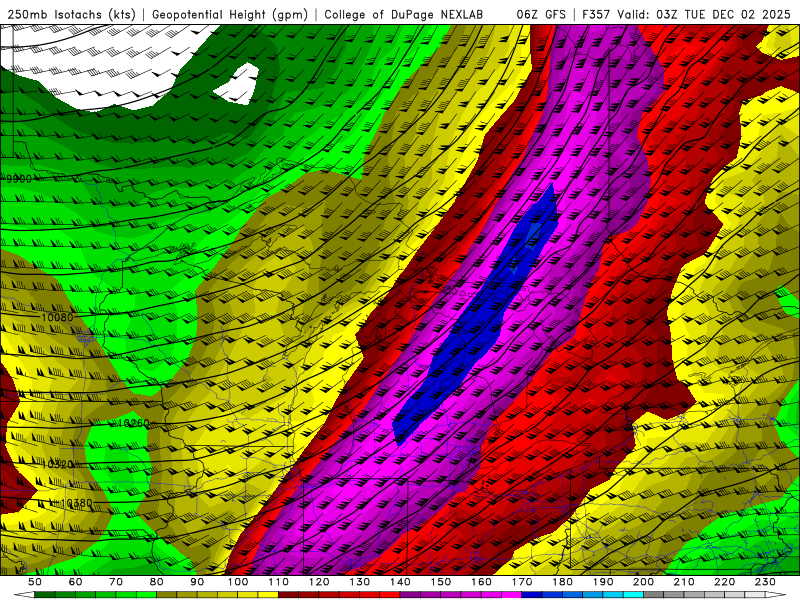800x600 pixels.
Task: Click the 50 value on the color scale
Action: (x=35, y=582)
